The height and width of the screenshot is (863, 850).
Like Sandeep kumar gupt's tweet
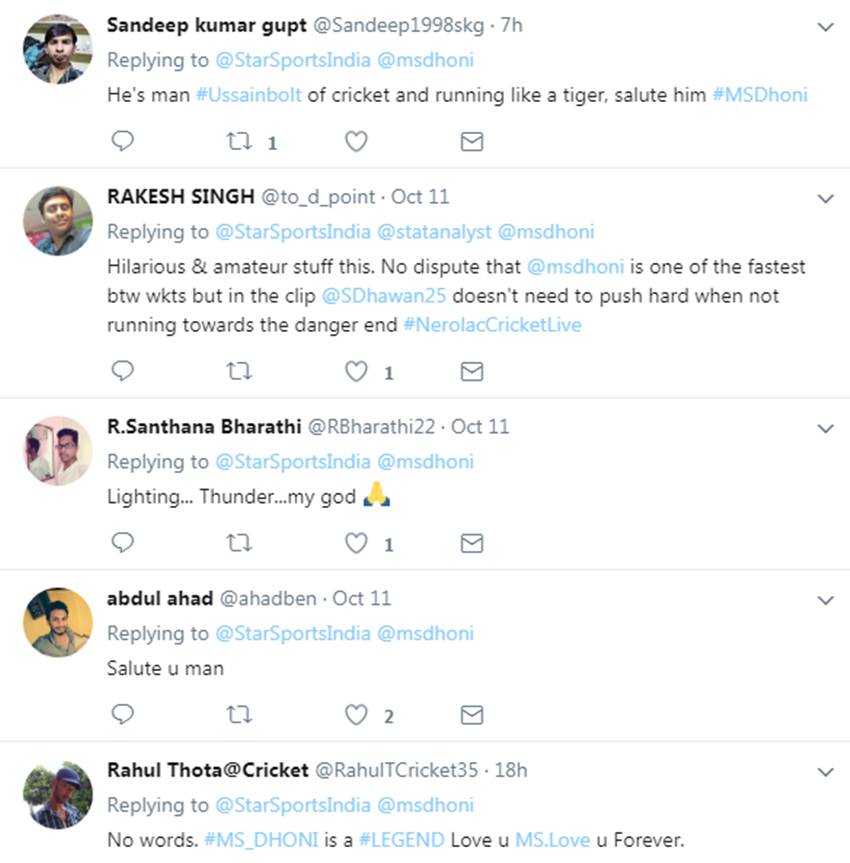tap(356, 142)
